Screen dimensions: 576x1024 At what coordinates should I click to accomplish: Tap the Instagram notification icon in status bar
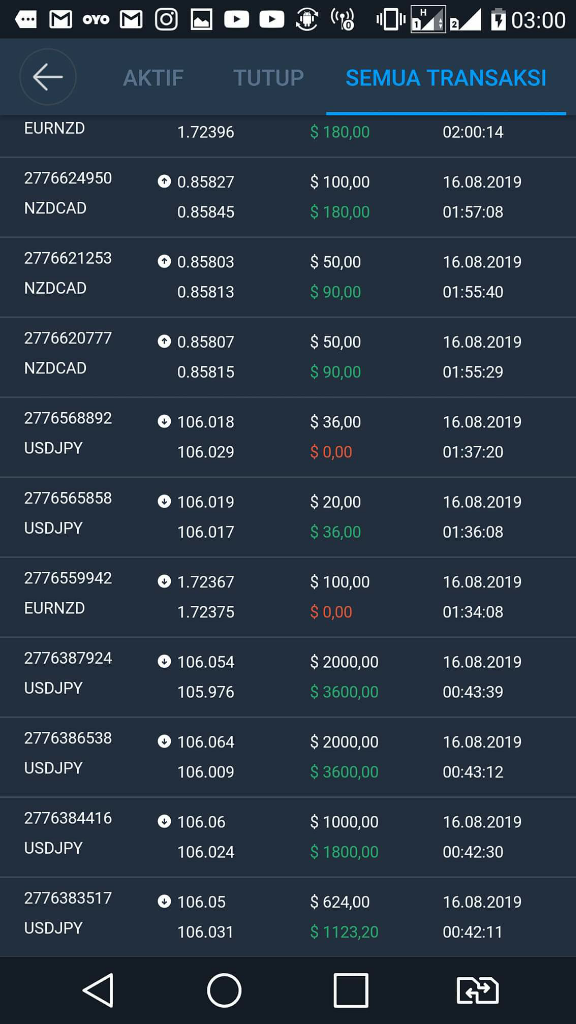tap(166, 20)
